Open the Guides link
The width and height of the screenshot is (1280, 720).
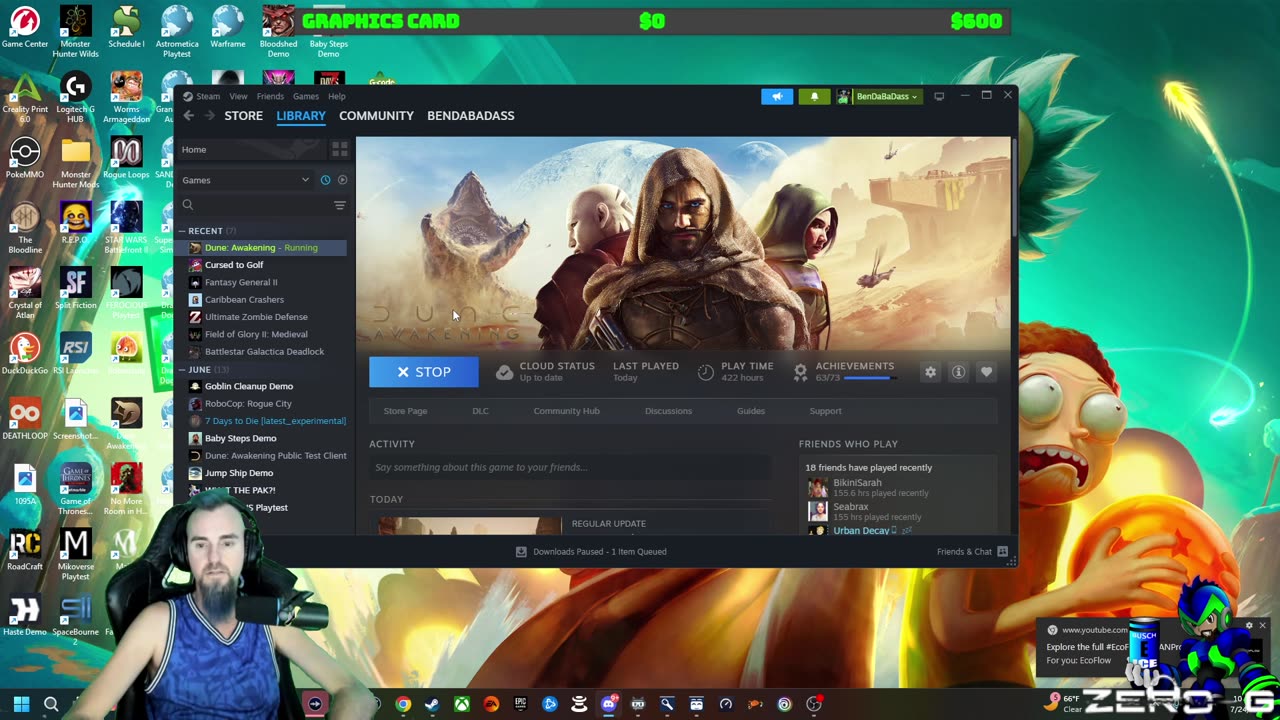tap(751, 411)
